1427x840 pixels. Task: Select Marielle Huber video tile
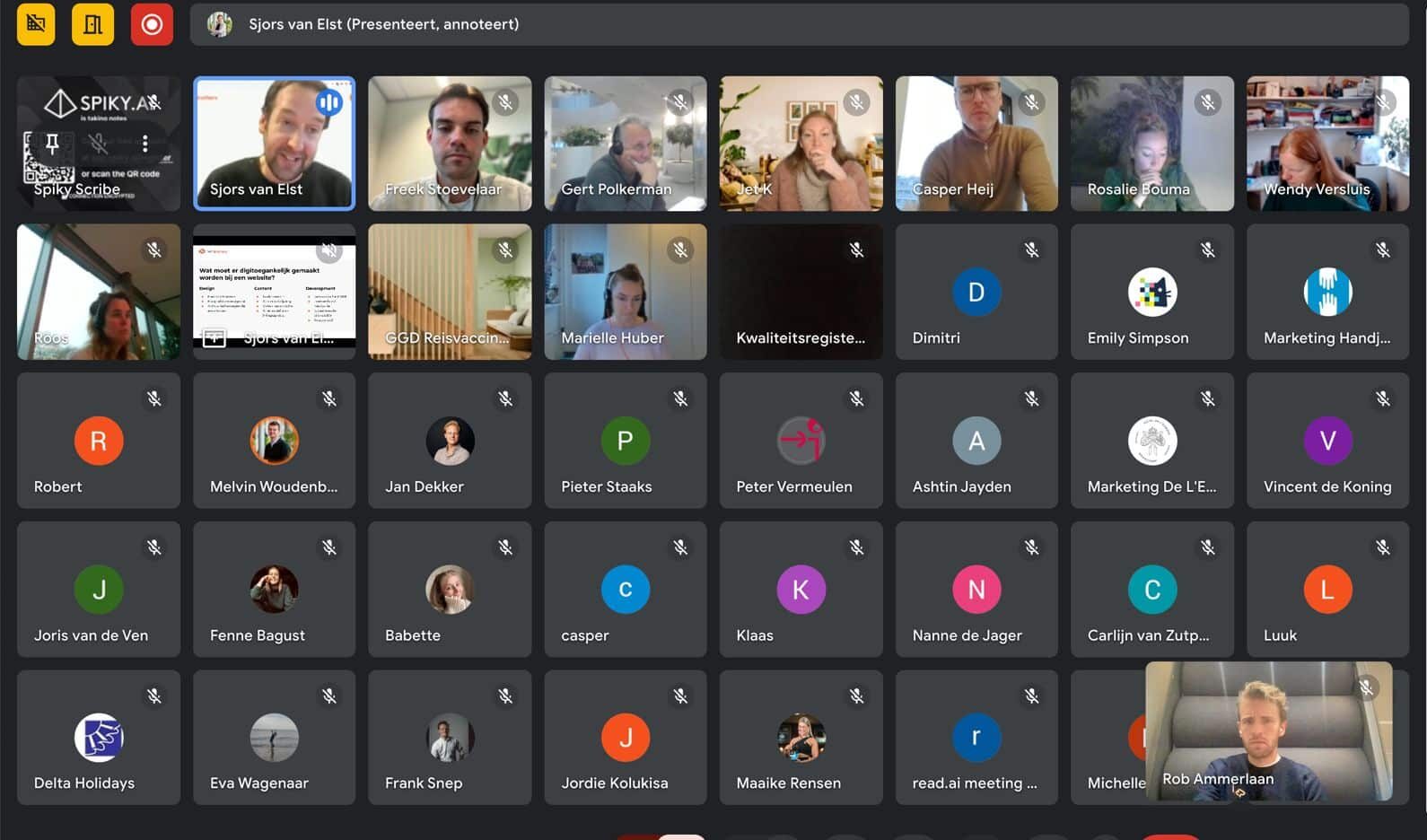[x=626, y=292]
